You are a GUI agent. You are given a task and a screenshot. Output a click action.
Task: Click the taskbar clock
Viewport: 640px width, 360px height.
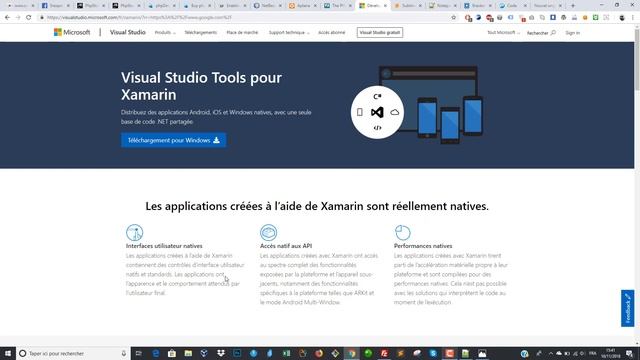coord(611,353)
